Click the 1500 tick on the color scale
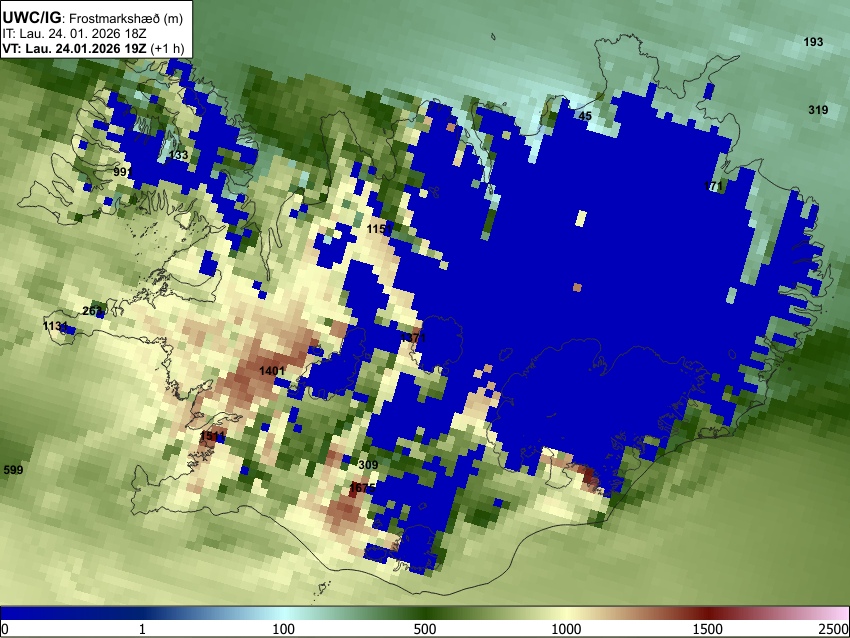The image size is (850, 638). tap(708, 629)
